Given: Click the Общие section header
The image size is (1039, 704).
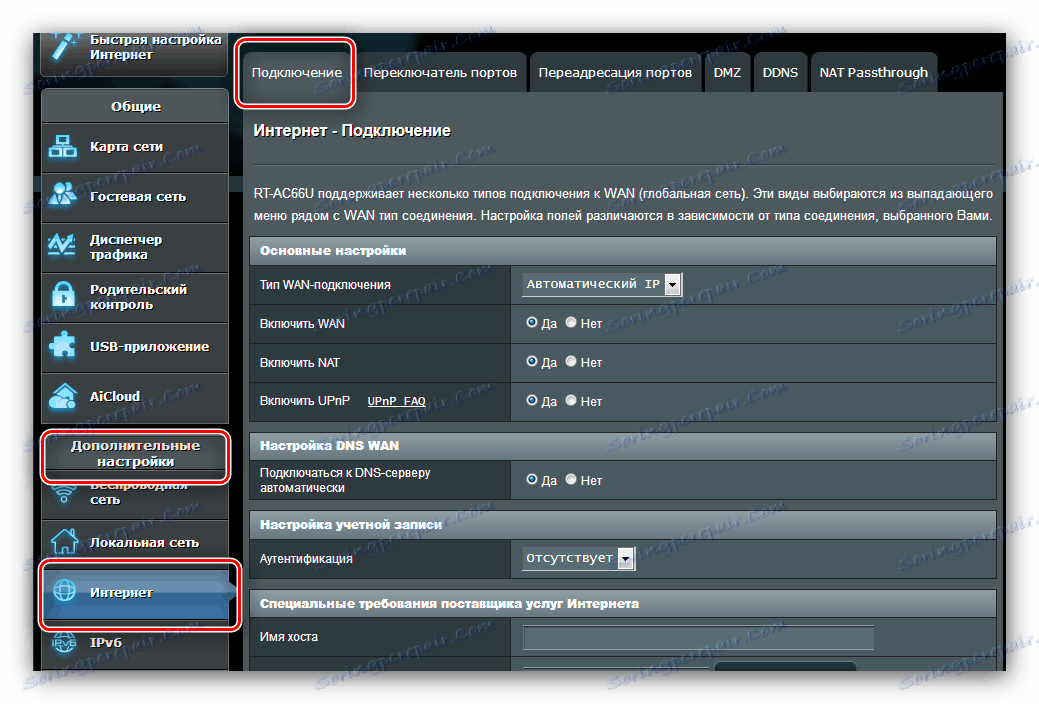Looking at the screenshot, I should pyautogui.click(x=136, y=106).
